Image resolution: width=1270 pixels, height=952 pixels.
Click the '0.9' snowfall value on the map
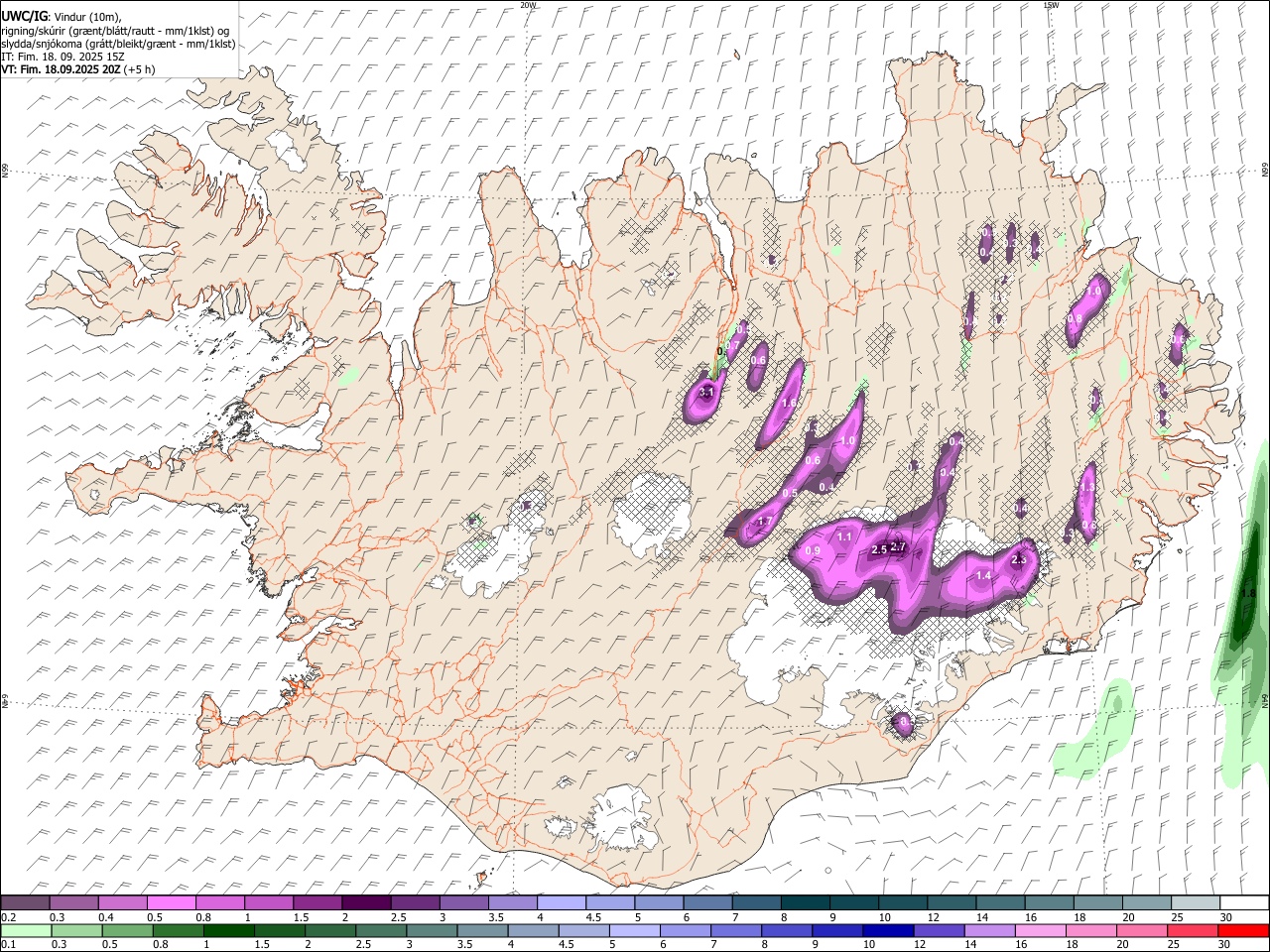813,550
